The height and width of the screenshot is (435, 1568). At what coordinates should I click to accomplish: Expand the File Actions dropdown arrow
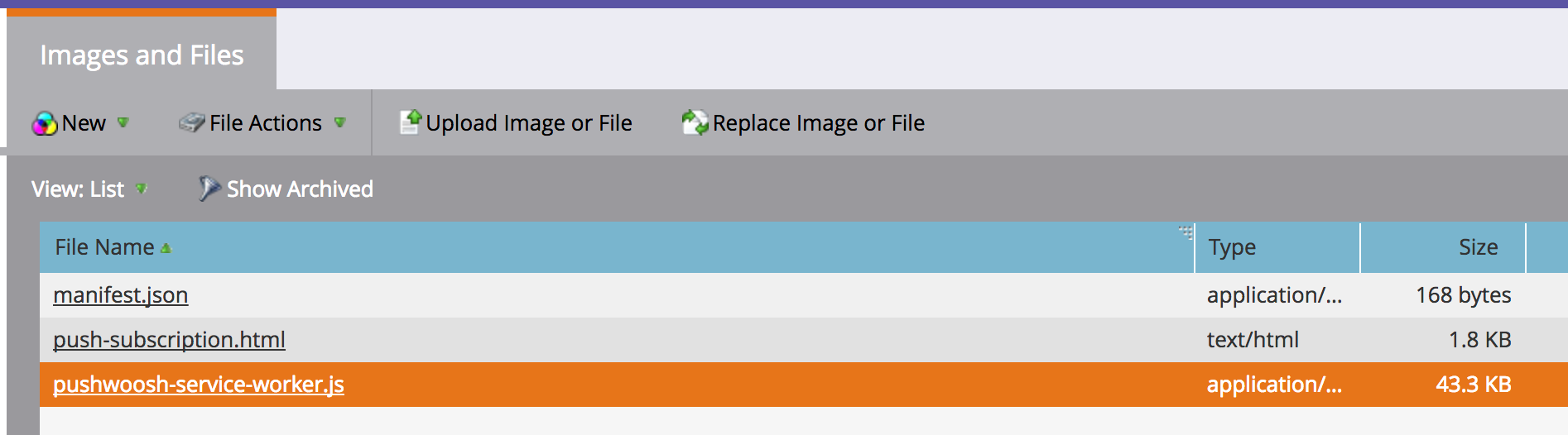(339, 122)
